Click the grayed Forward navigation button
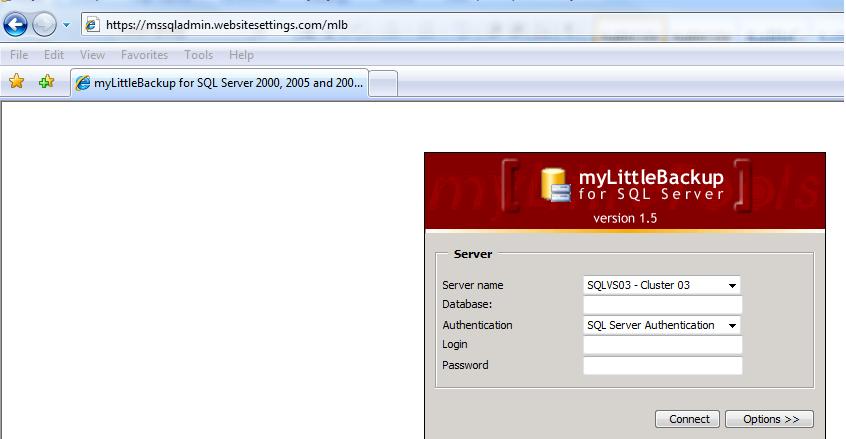The image size is (846, 439). coord(44,25)
